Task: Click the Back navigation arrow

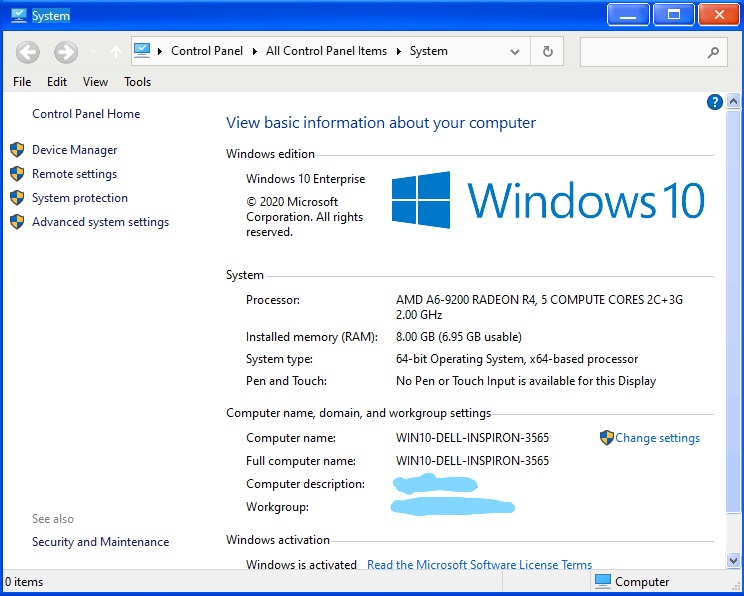Action: (x=28, y=52)
